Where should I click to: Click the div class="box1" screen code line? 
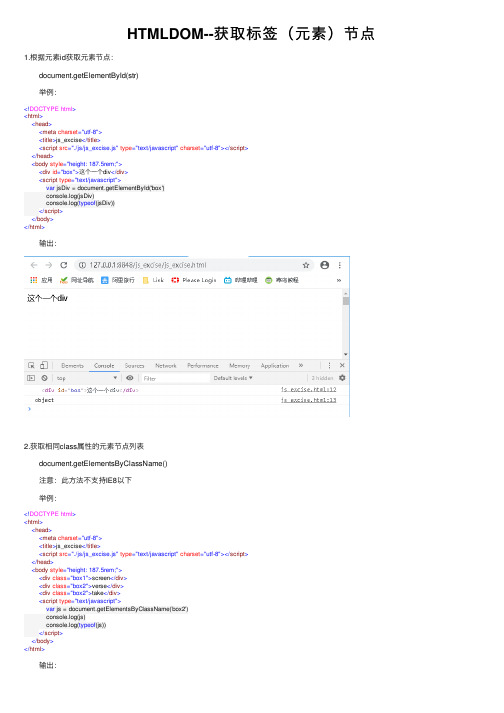point(83,578)
